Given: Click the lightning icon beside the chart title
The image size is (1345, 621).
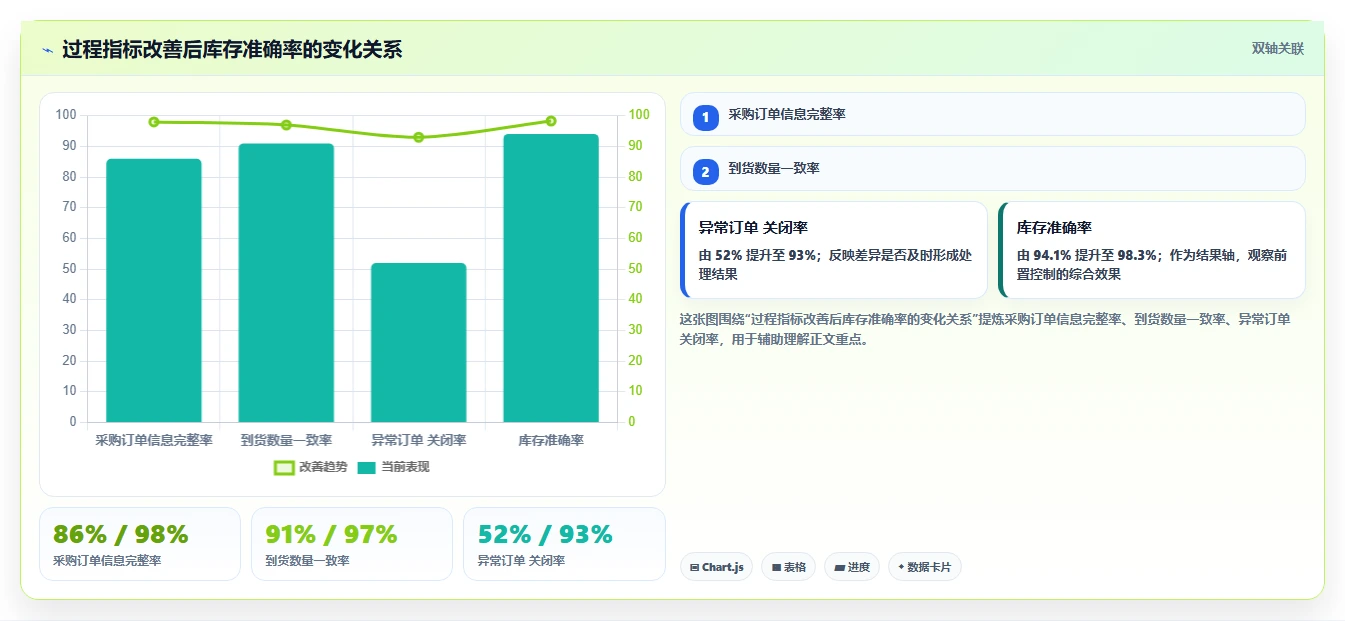Looking at the screenshot, I should pyautogui.click(x=47, y=50).
